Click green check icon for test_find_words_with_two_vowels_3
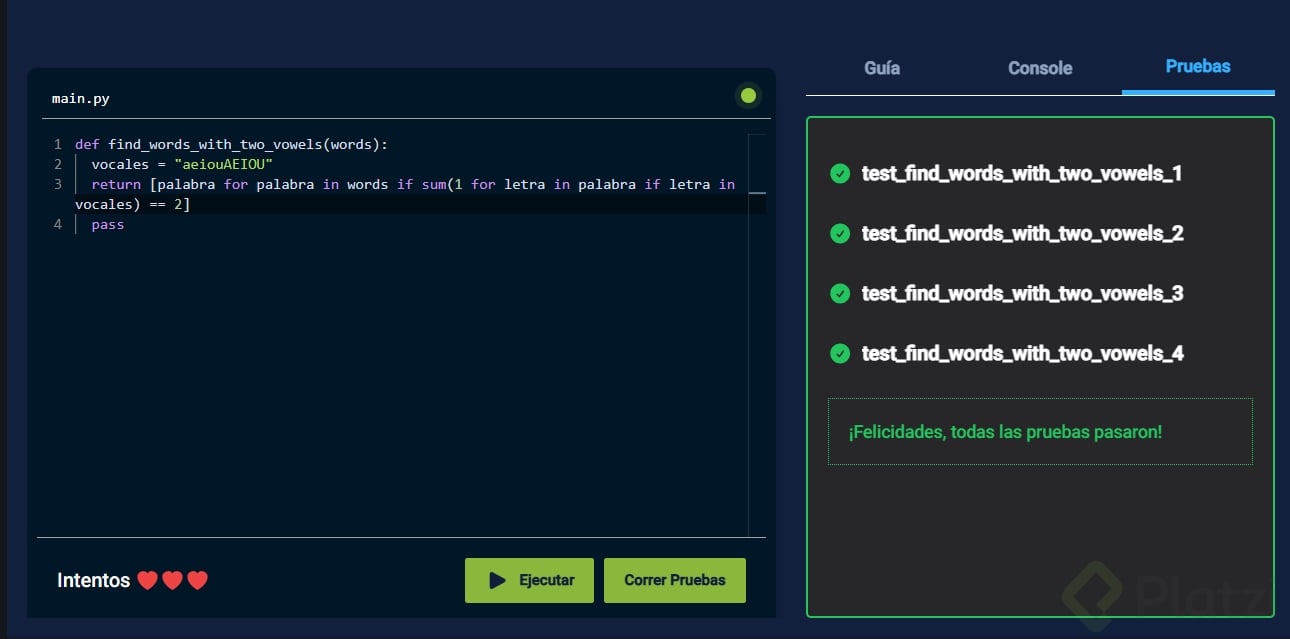The image size is (1290, 639). (840, 293)
